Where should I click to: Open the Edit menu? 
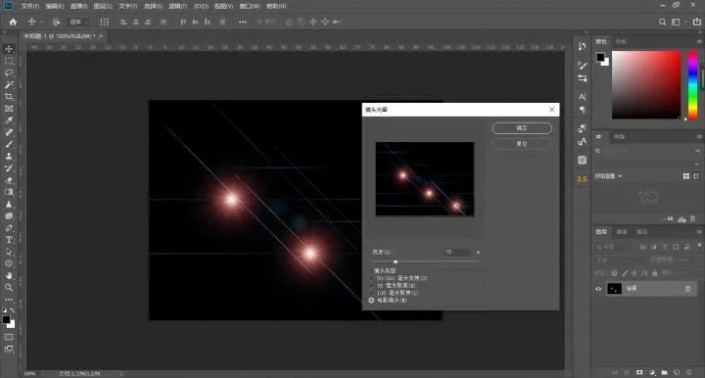pyautogui.click(x=54, y=6)
